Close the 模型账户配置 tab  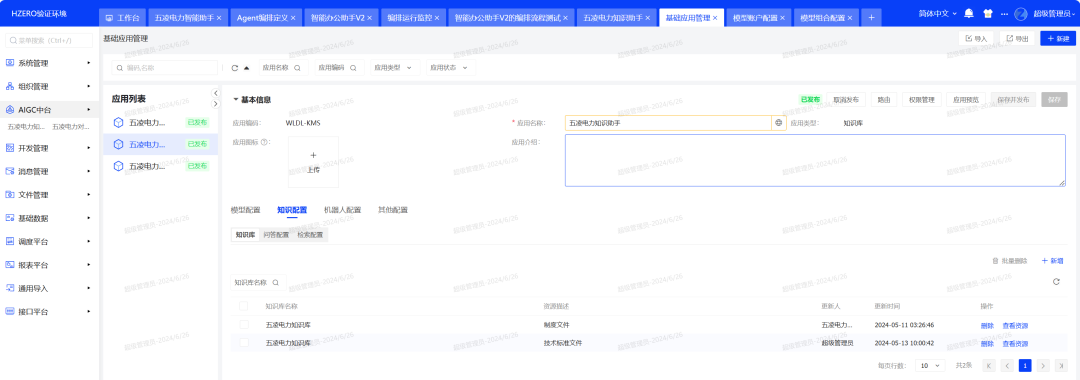783,18
